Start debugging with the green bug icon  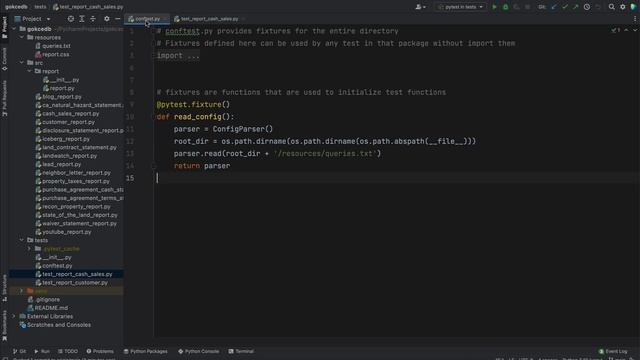coord(505,7)
